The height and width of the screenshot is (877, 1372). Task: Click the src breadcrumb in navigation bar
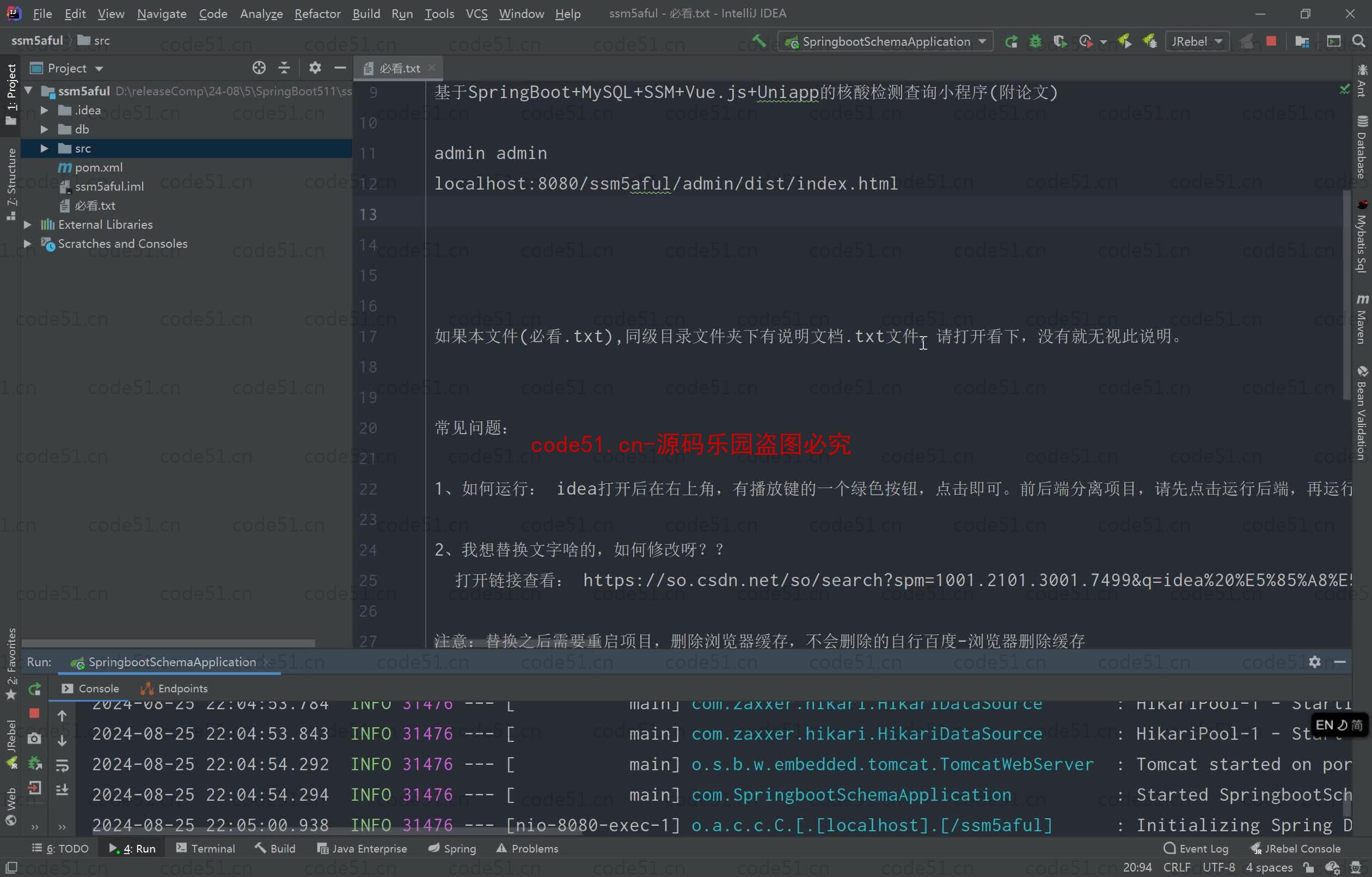[x=94, y=40]
